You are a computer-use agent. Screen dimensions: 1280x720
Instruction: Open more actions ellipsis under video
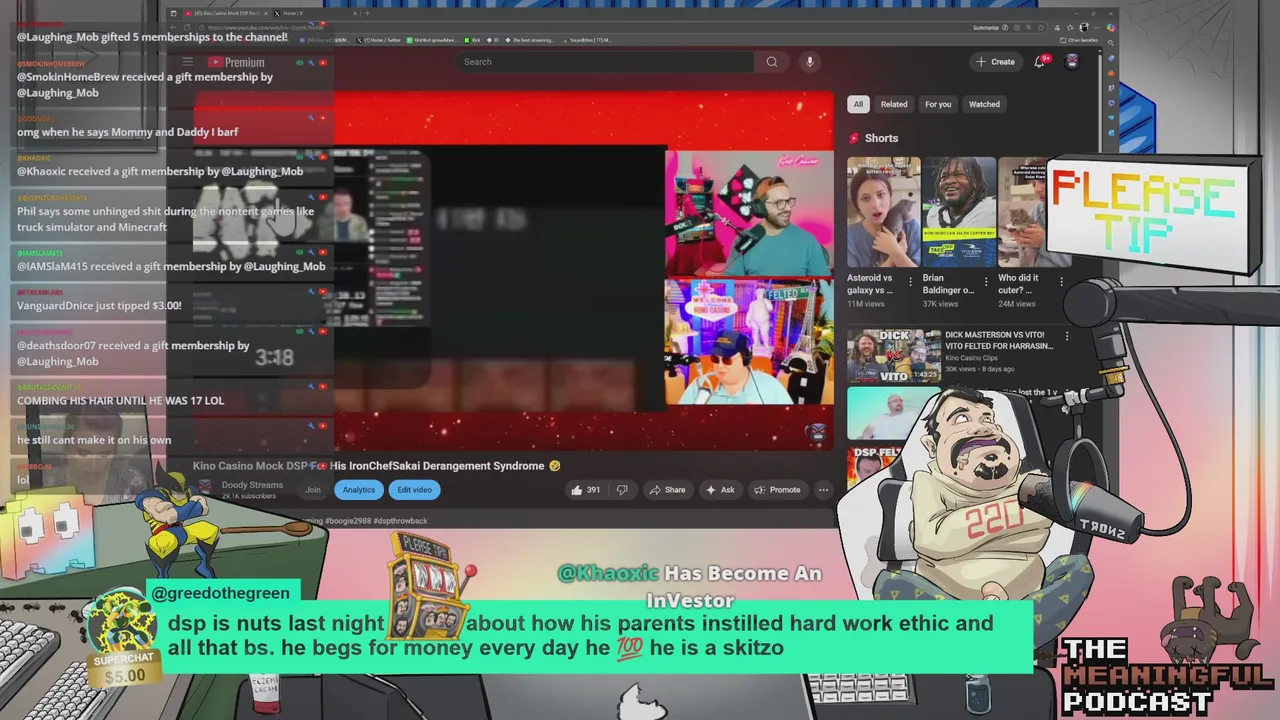click(x=823, y=490)
